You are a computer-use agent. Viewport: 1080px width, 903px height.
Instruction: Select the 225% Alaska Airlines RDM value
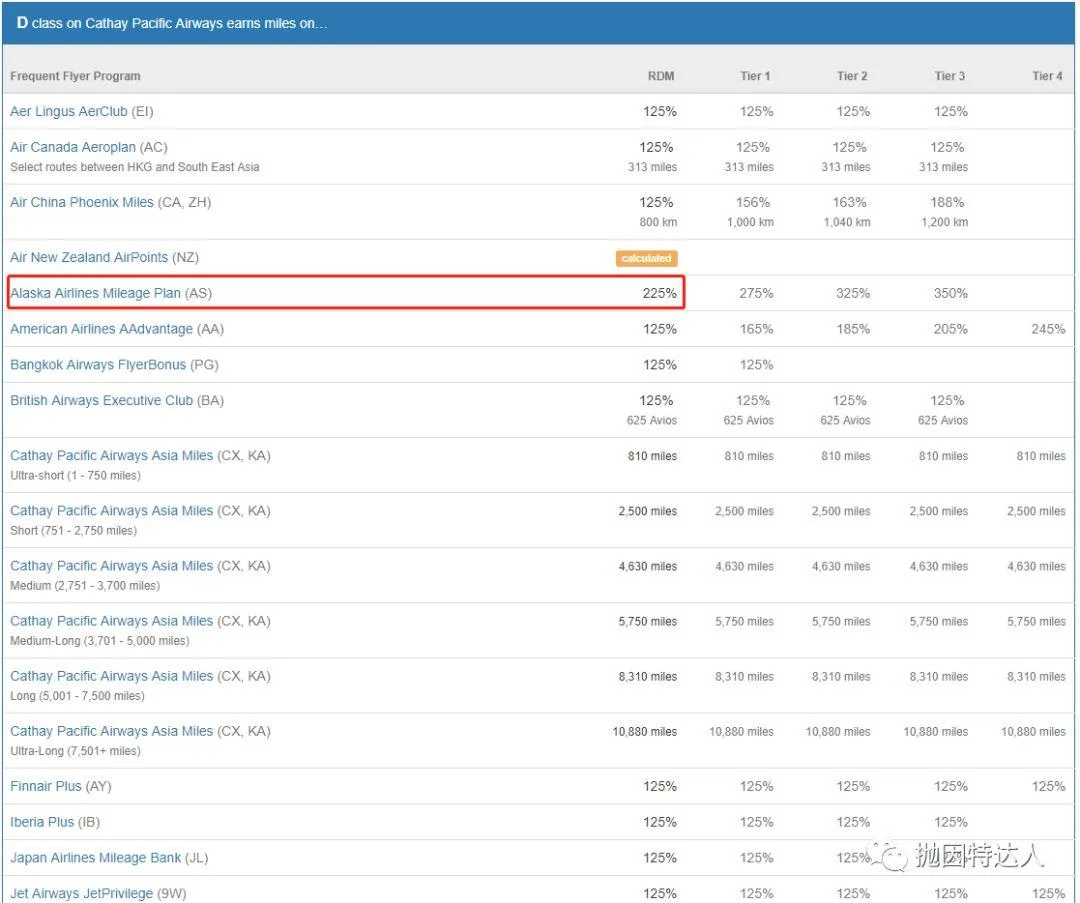[x=660, y=293]
